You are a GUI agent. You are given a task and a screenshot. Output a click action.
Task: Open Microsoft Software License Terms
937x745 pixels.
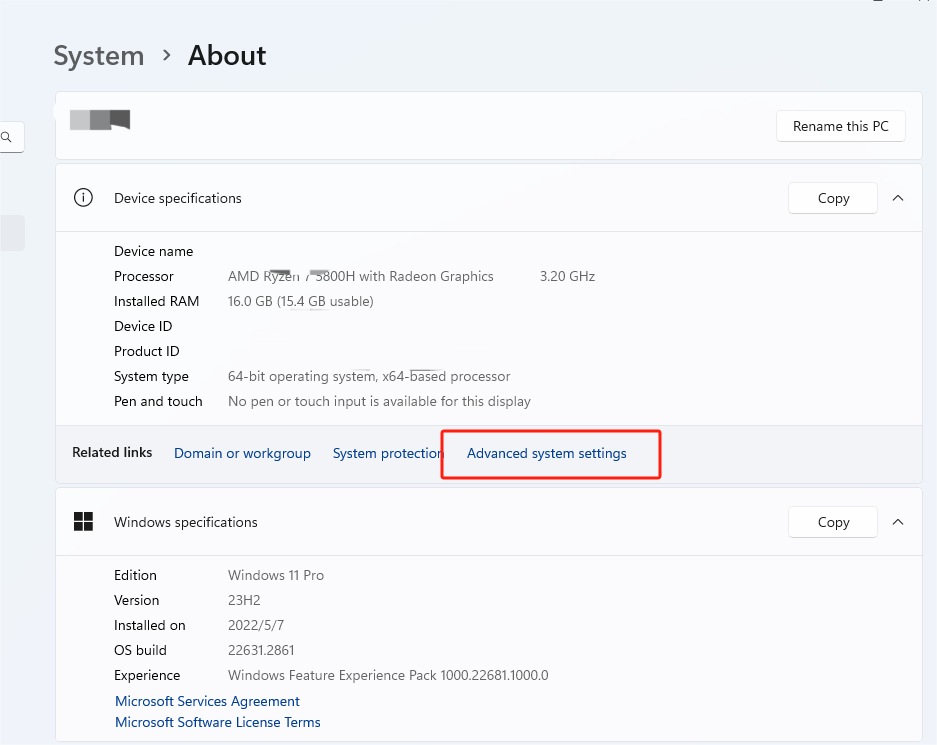tap(218, 722)
